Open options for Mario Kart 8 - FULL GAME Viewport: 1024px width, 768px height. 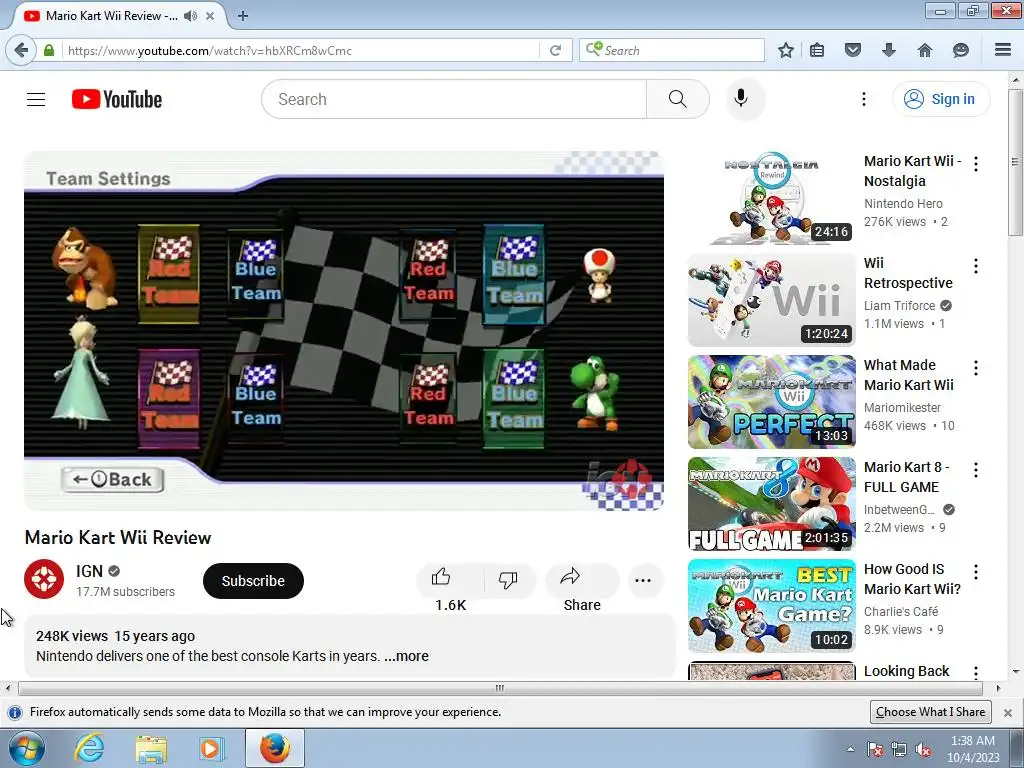(976, 470)
